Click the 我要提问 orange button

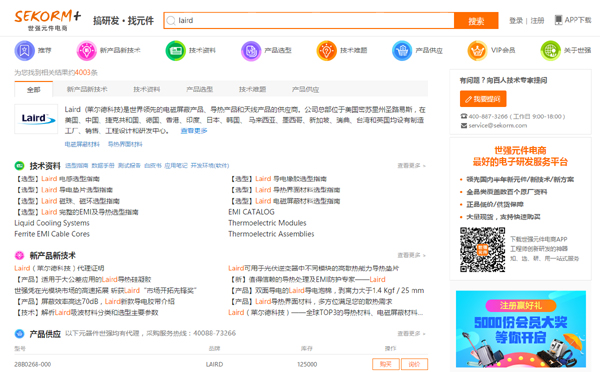(483, 99)
